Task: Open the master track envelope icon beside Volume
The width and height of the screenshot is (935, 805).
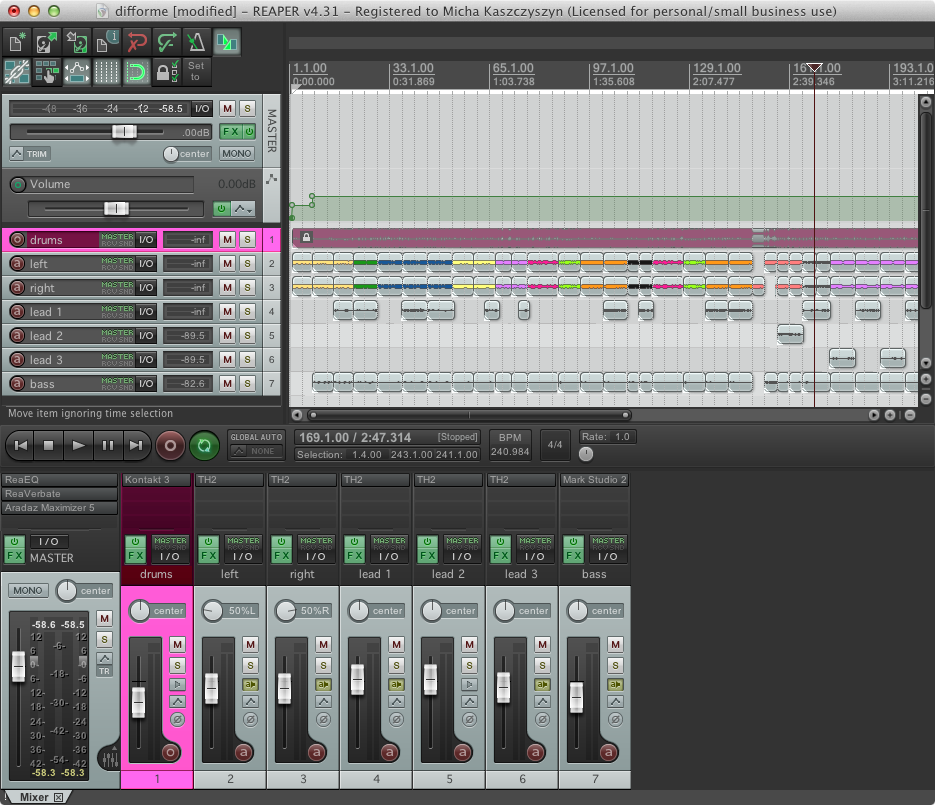Action: click(x=271, y=179)
